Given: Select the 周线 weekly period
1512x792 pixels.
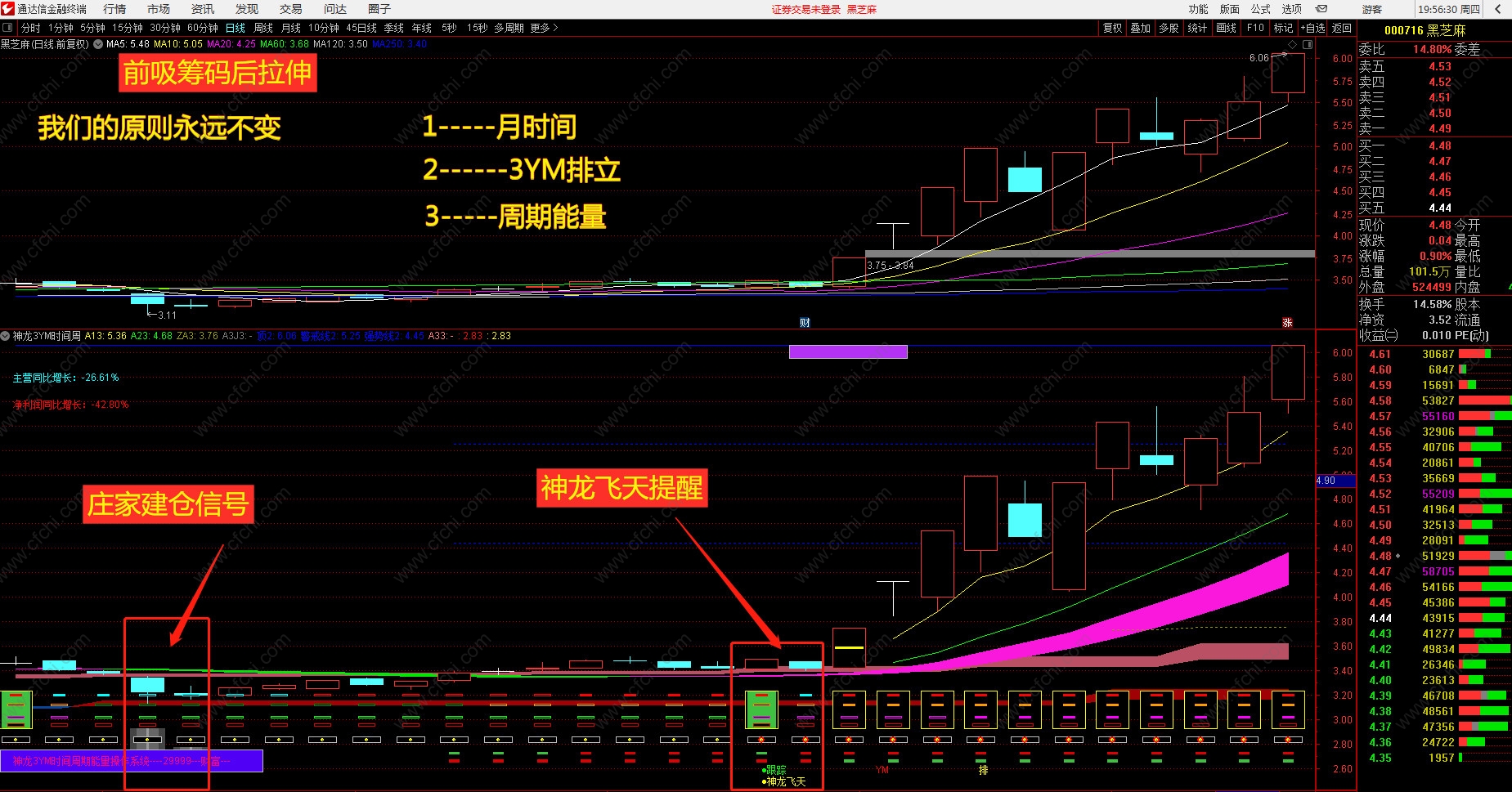Looking at the screenshot, I should pos(263,28).
